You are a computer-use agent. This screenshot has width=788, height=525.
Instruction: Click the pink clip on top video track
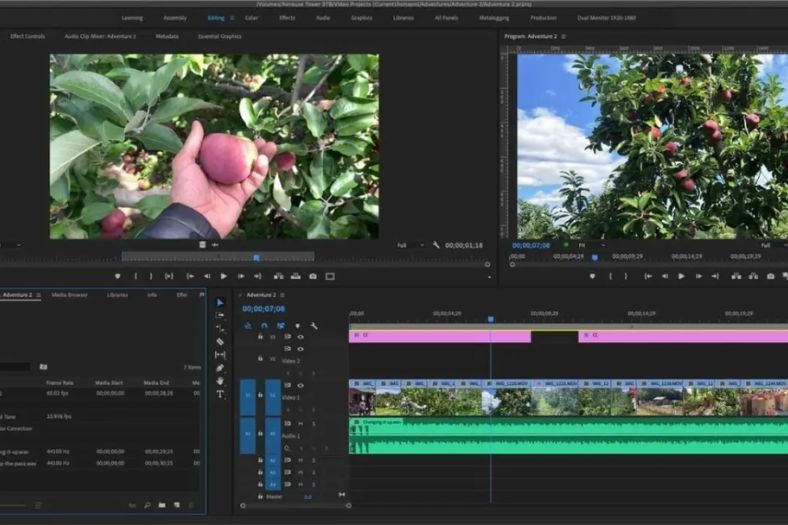pyautogui.click(x=440, y=337)
